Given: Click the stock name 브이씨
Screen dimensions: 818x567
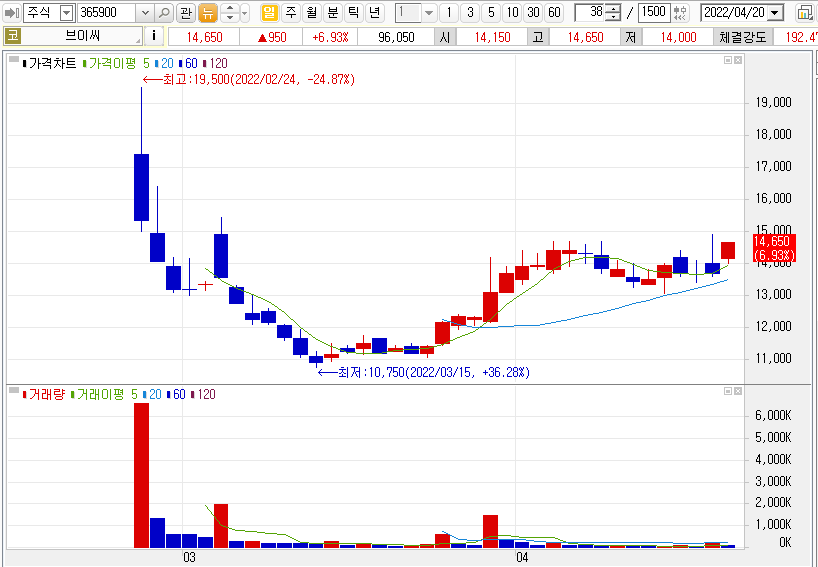Looking at the screenshot, I should pyautogui.click(x=82, y=37).
